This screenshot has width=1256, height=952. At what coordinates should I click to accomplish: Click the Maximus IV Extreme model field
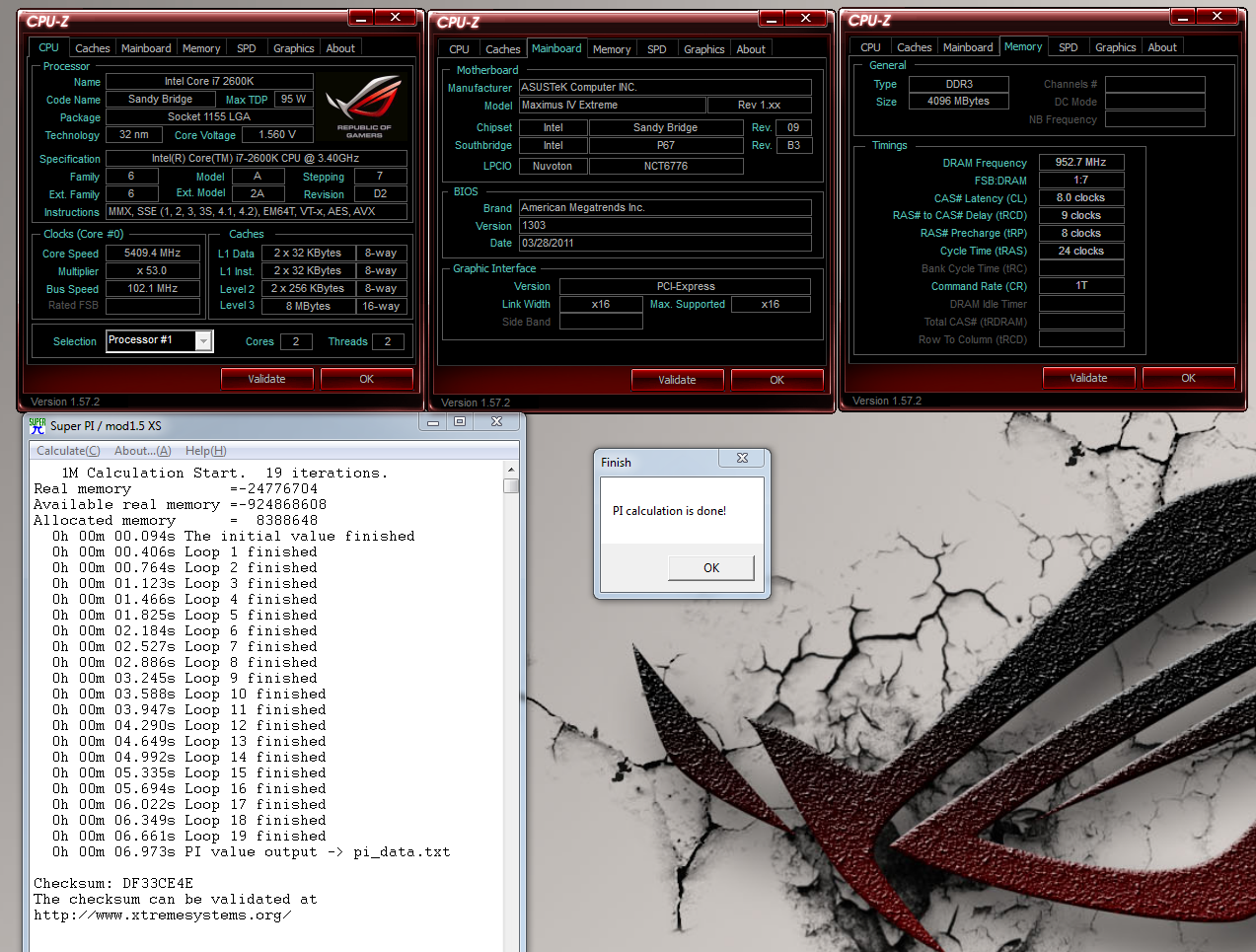[x=613, y=106]
